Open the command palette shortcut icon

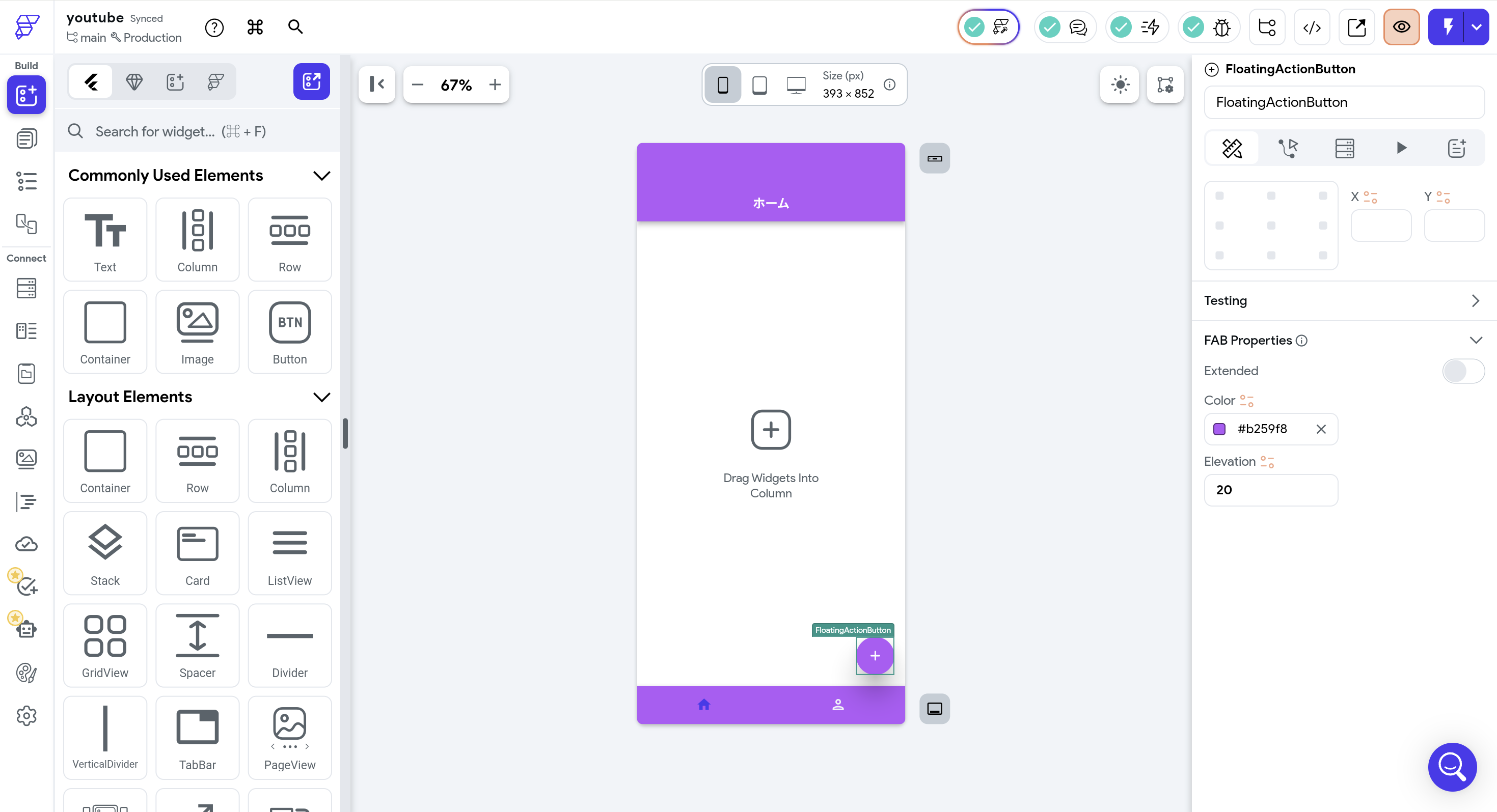tap(255, 26)
